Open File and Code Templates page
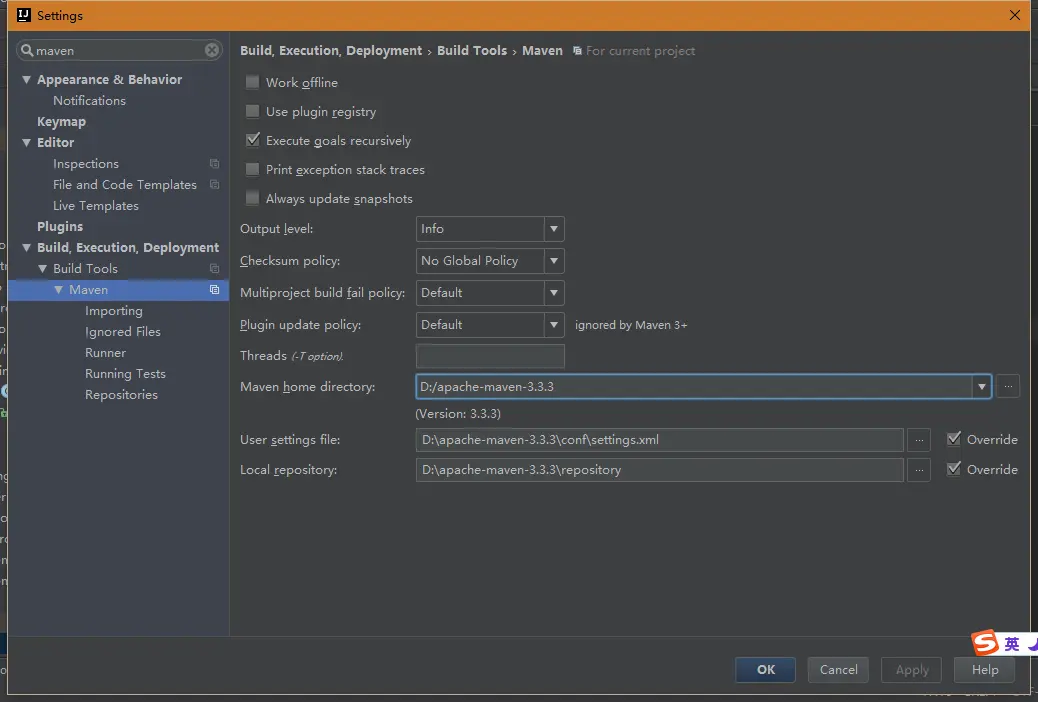This screenshot has height=702, width=1038. [x=124, y=185]
